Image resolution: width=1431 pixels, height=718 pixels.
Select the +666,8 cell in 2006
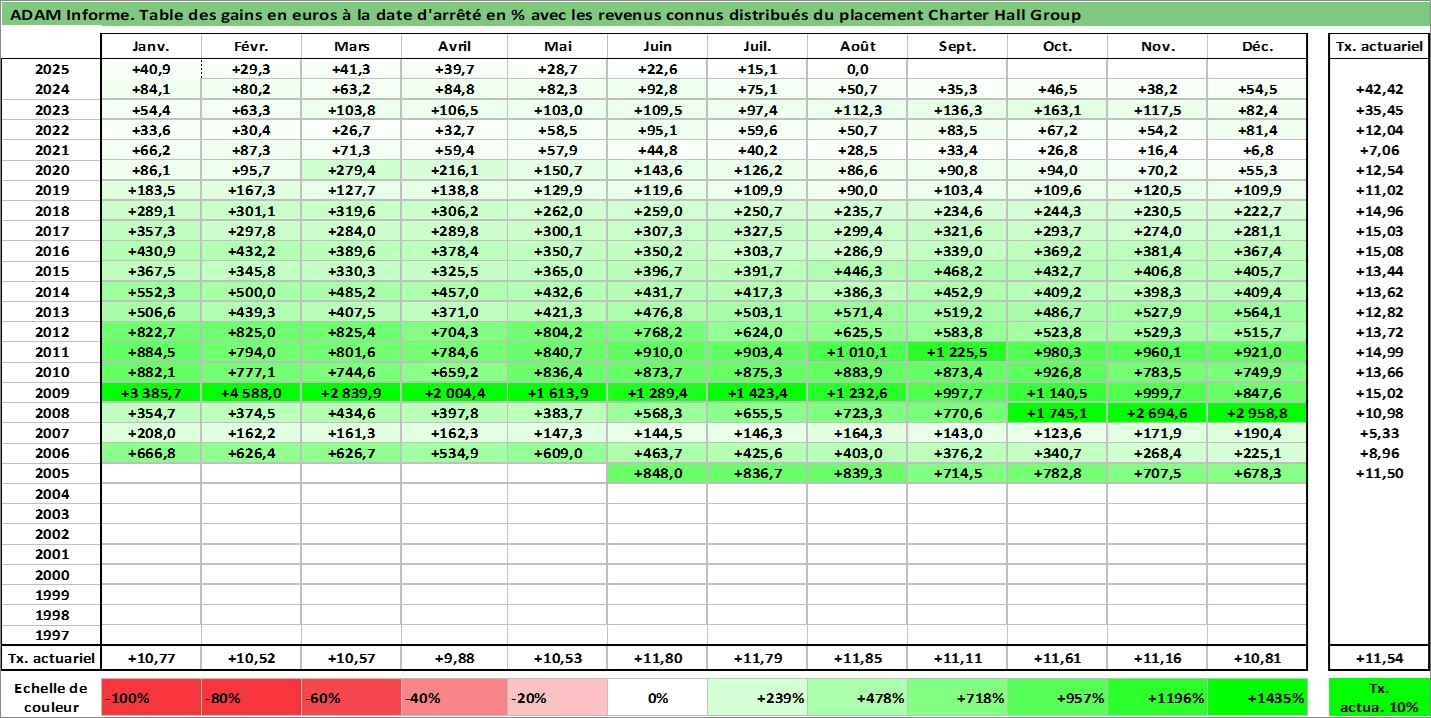(x=152, y=453)
